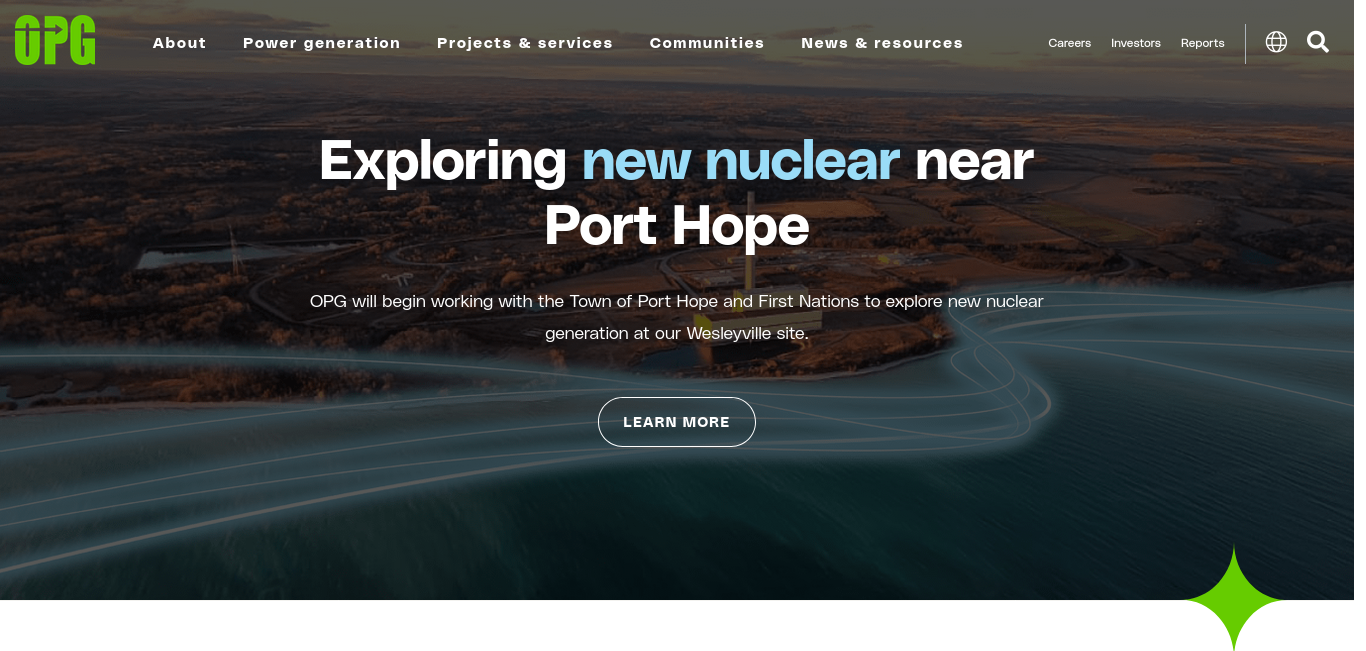Select the blue "new nuclear" headline text

(x=741, y=160)
